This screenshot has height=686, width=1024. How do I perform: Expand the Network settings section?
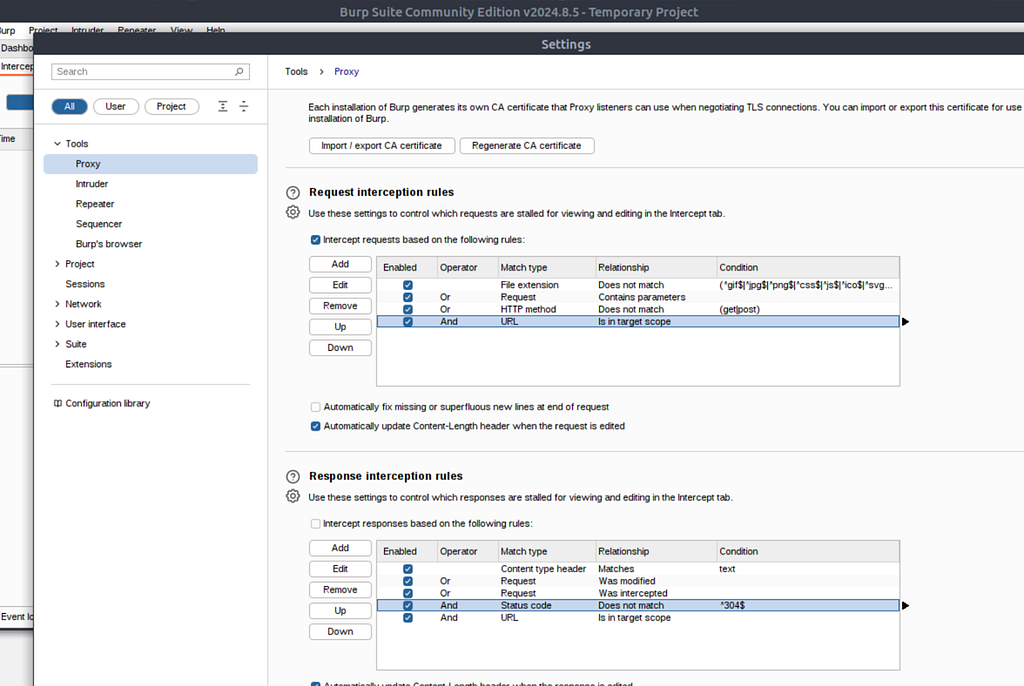(57, 304)
